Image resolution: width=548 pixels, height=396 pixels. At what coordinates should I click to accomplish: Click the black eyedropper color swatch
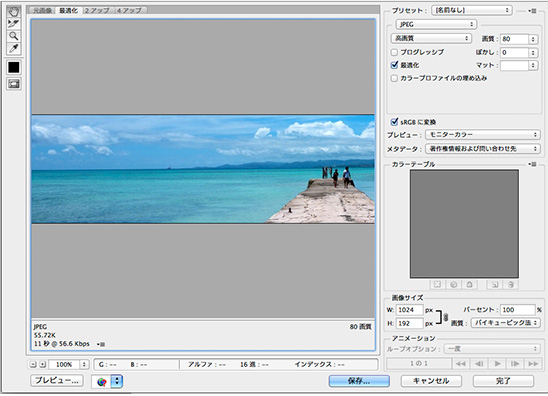coord(14,67)
